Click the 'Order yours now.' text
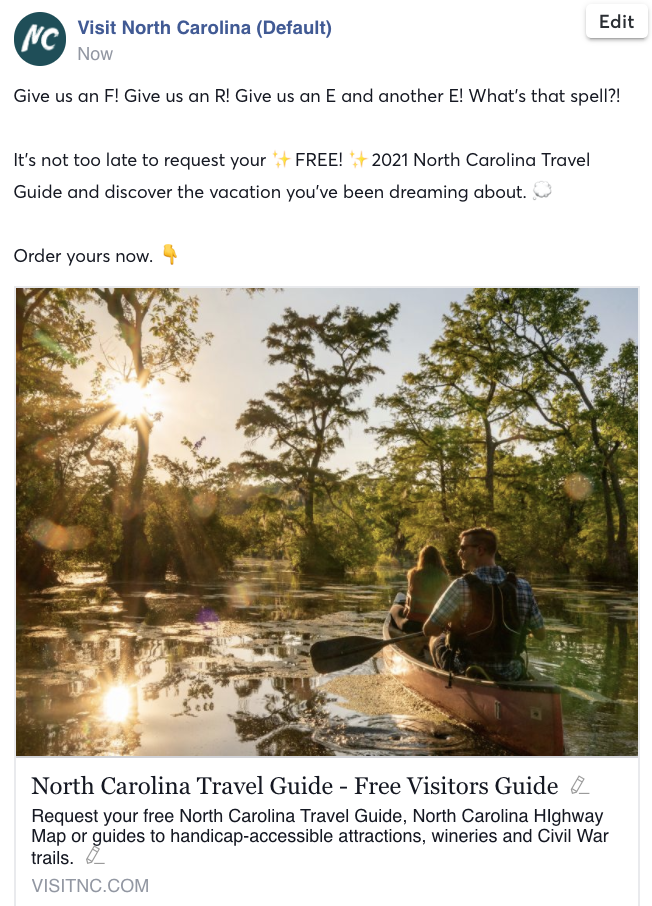 (x=83, y=256)
